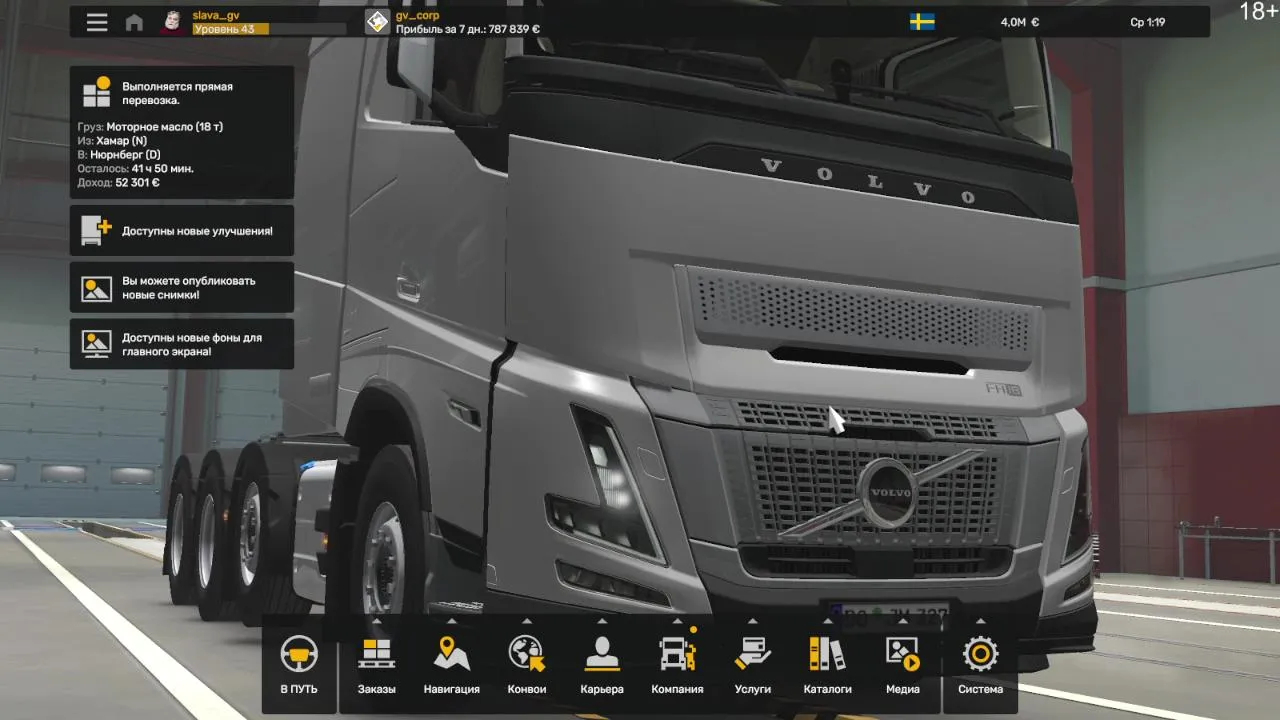Expand the arrow above Карьера
1280x720 pixels.
click(x=602, y=621)
